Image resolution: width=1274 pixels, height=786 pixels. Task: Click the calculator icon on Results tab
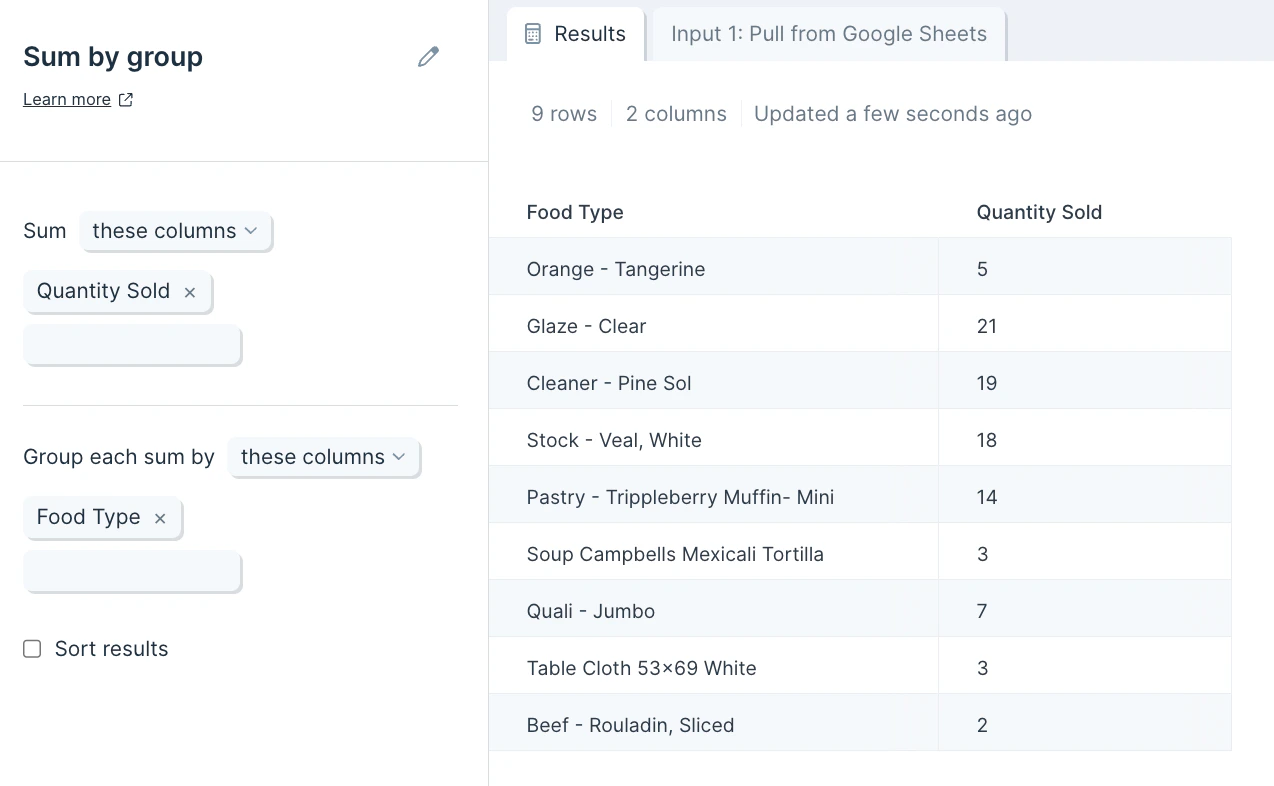(x=534, y=34)
